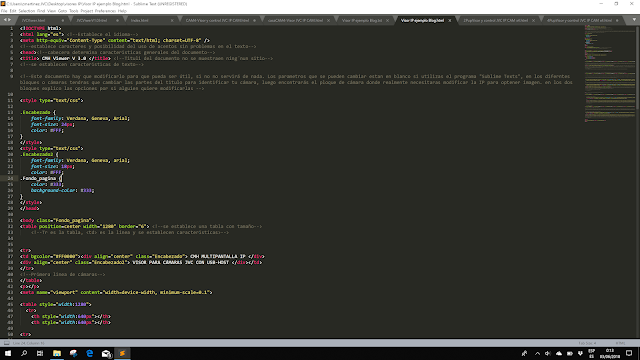640x360 pixels.
Task: Click the vertical scrollbar at the window edge
Action: tap(638, 67)
